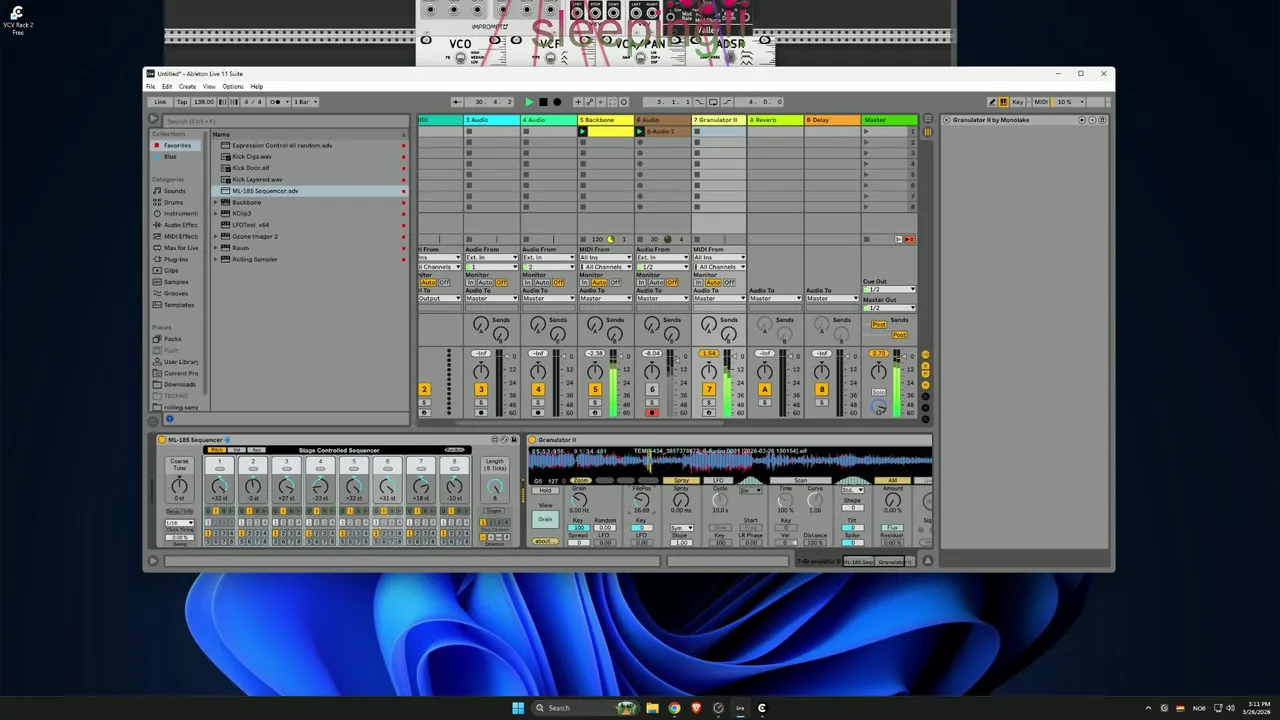The image size is (1280, 720).
Task: Click the MIDI Arrangement Overdub plus icon
Action: [577, 102]
